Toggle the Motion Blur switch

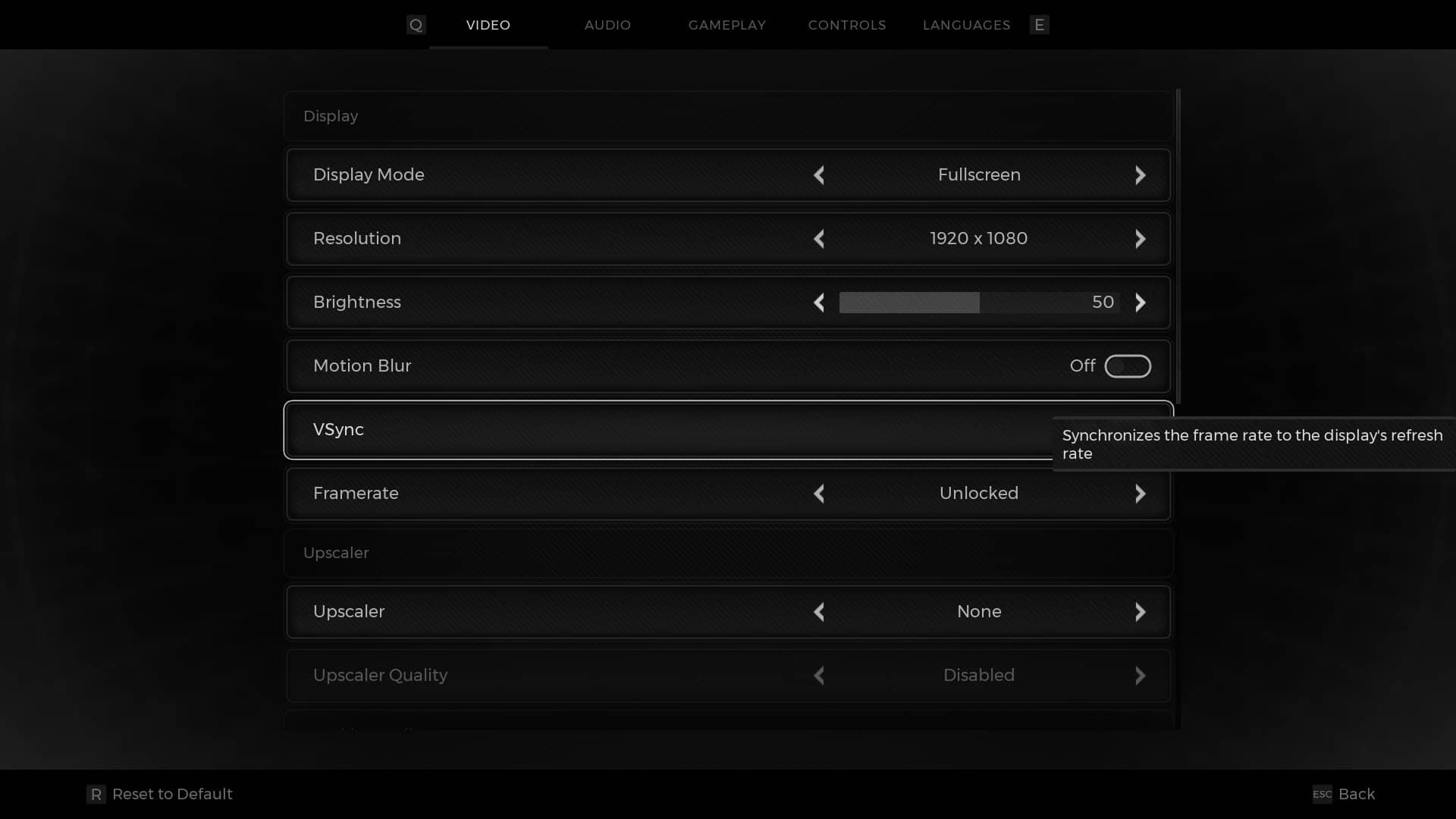pyautogui.click(x=1128, y=366)
